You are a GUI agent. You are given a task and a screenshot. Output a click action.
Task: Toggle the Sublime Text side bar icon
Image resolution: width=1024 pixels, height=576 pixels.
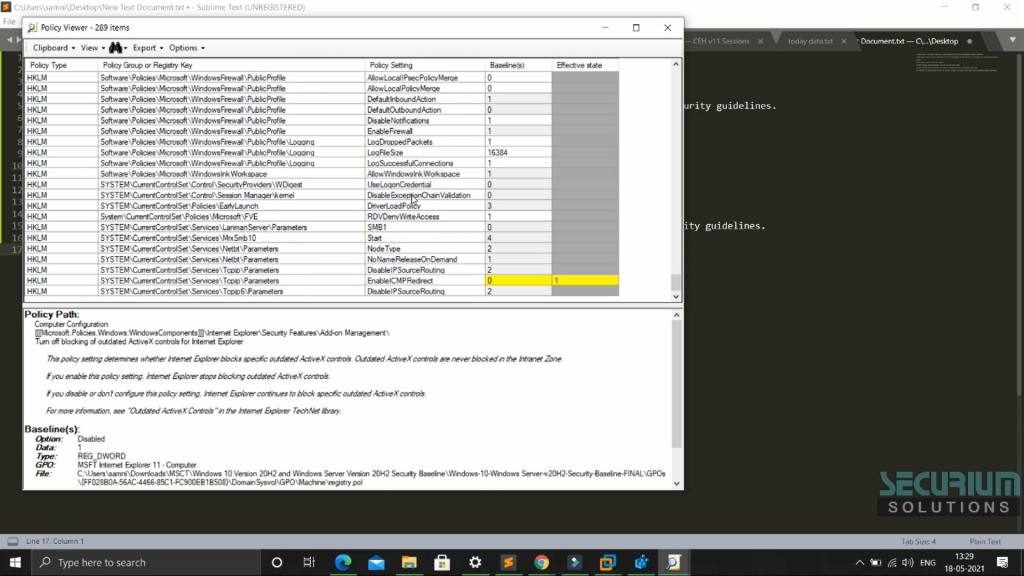click(x=12, y=541)
